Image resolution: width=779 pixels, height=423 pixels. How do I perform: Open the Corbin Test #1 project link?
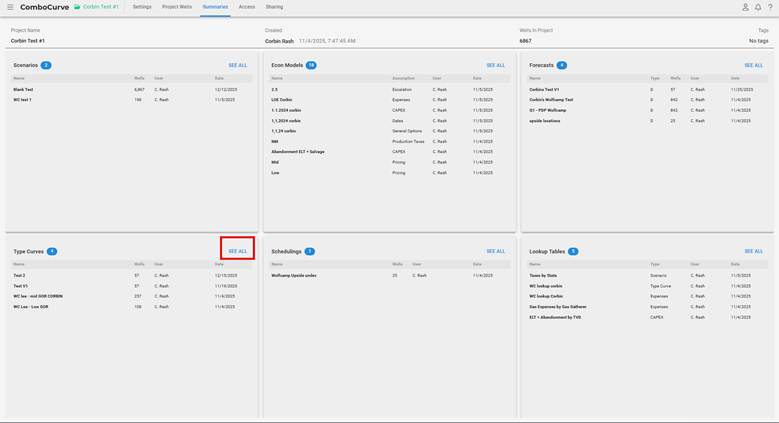tap(101, 7)
